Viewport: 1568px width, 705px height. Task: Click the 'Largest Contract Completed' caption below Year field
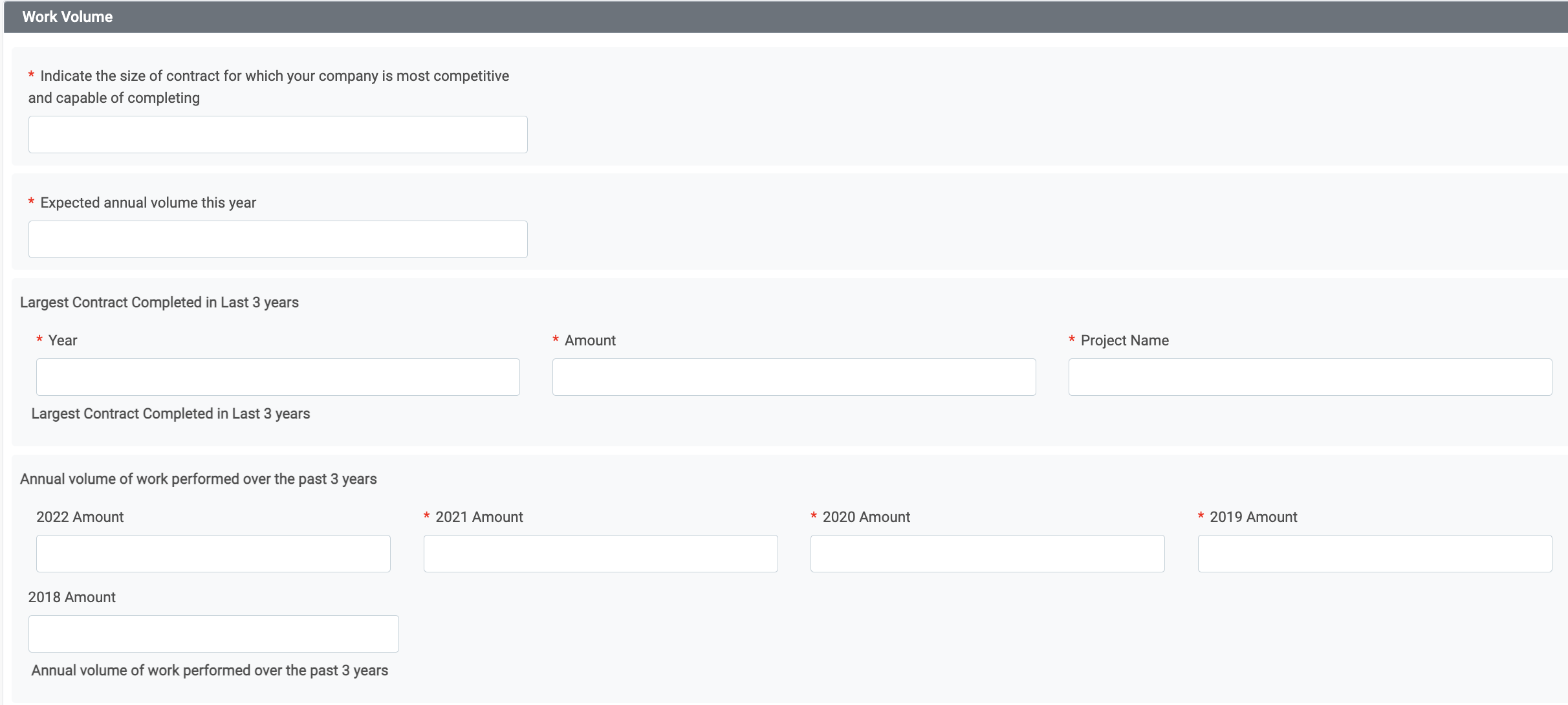click(x=171, y=413)
